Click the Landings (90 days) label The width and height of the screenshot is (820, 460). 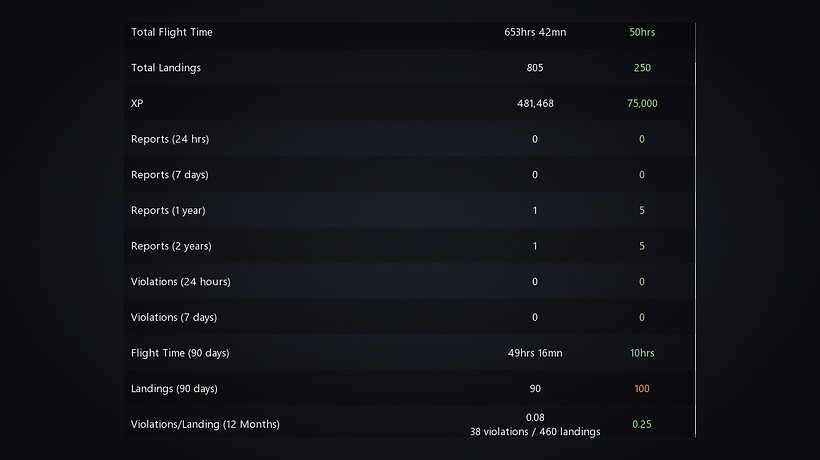tap(174, 389)
